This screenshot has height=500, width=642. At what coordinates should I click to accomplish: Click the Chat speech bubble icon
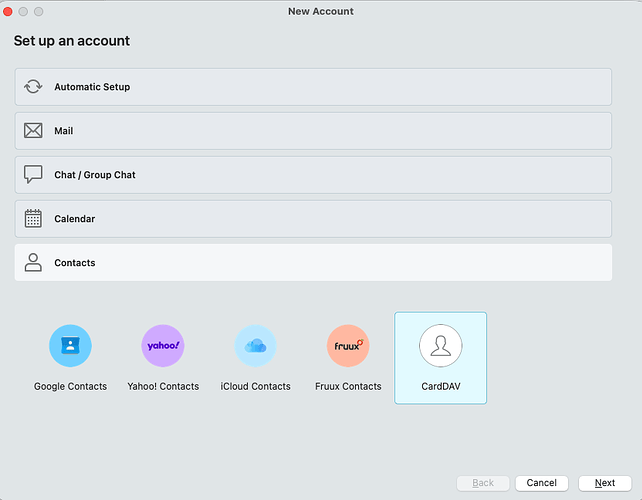pyautogui.click(x=33, y=175)
